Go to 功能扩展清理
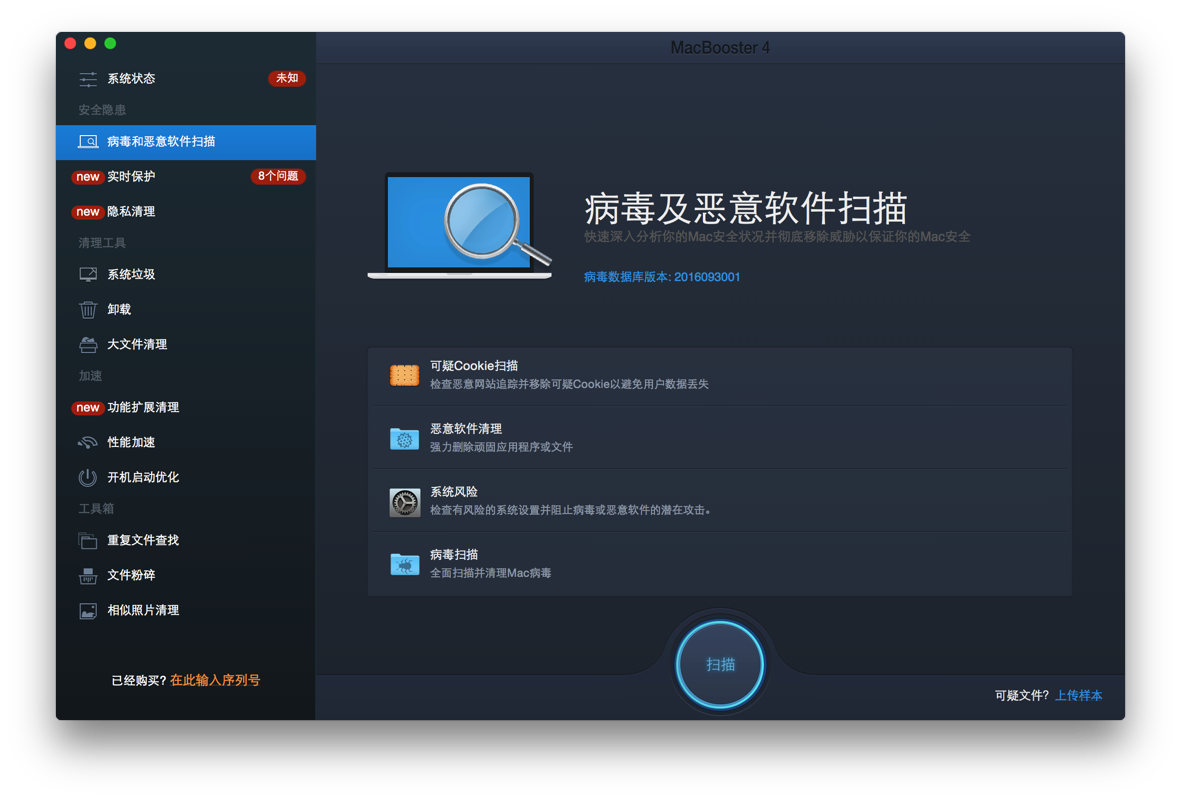This screenshot has height=800, width=1181. coord(186,408)
